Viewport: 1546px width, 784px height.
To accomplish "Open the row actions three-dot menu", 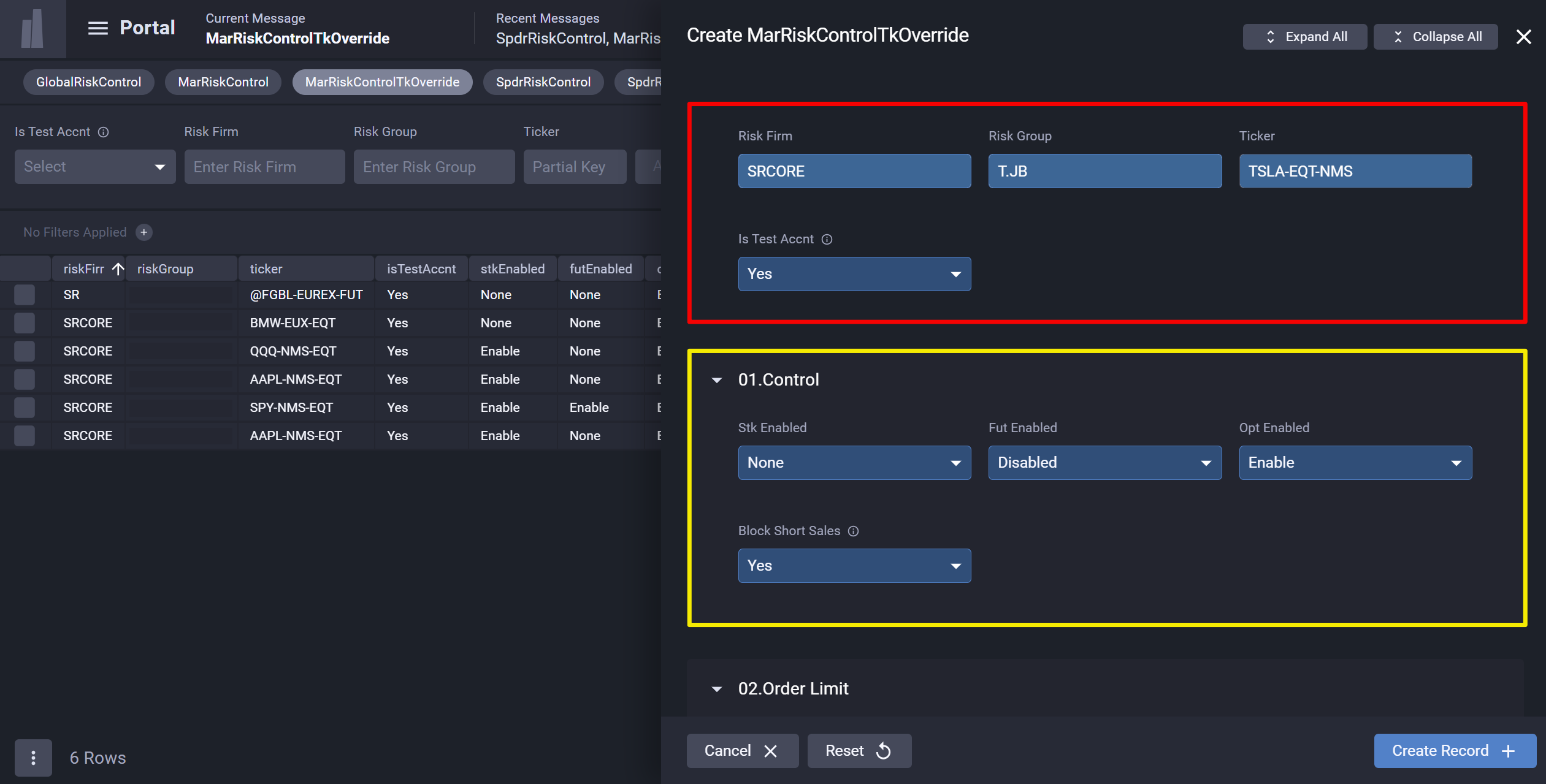I will point(33,758).
